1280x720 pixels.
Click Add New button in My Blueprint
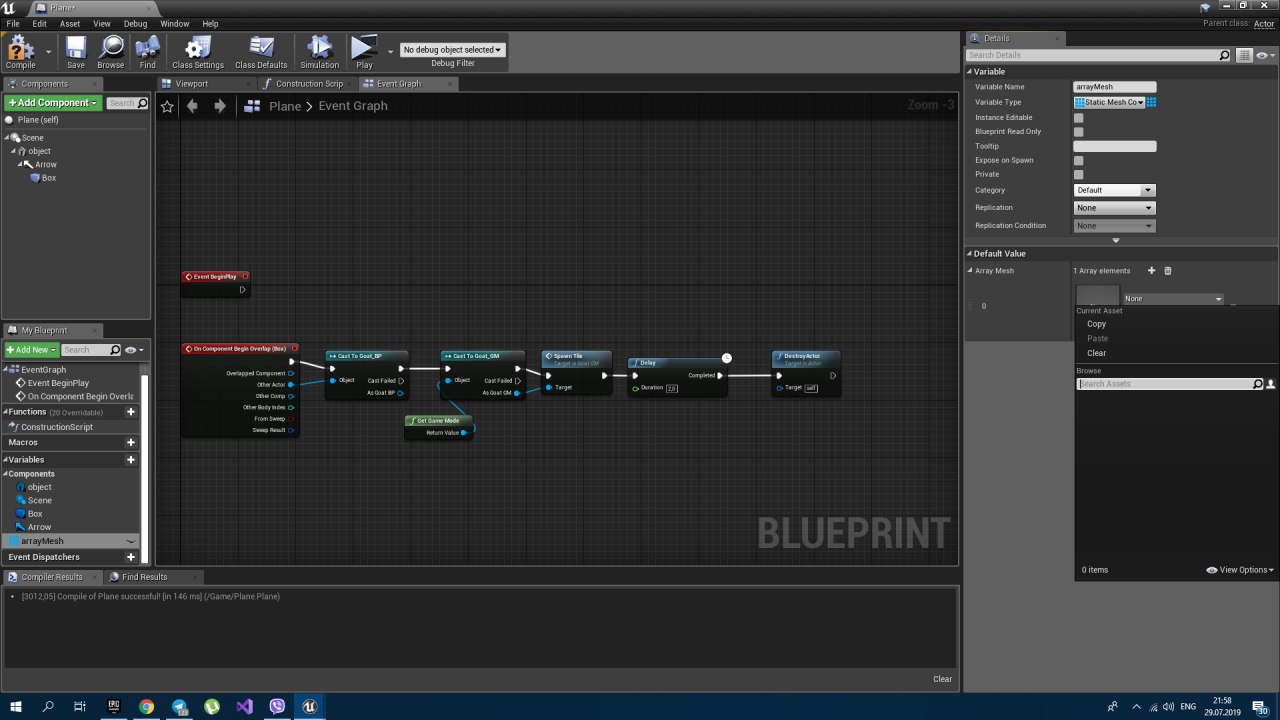(x=31, y=350)
